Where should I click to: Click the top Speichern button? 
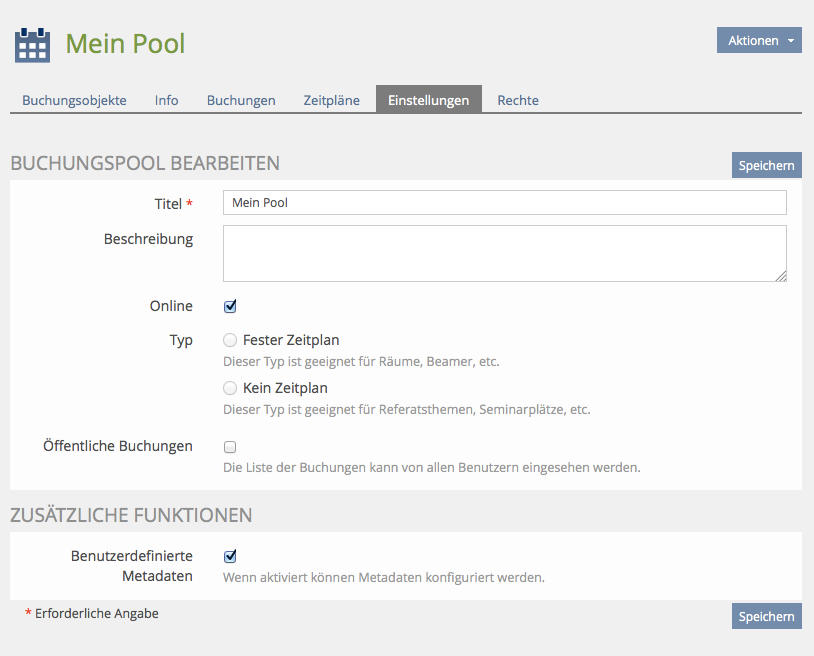pos(766,165)
